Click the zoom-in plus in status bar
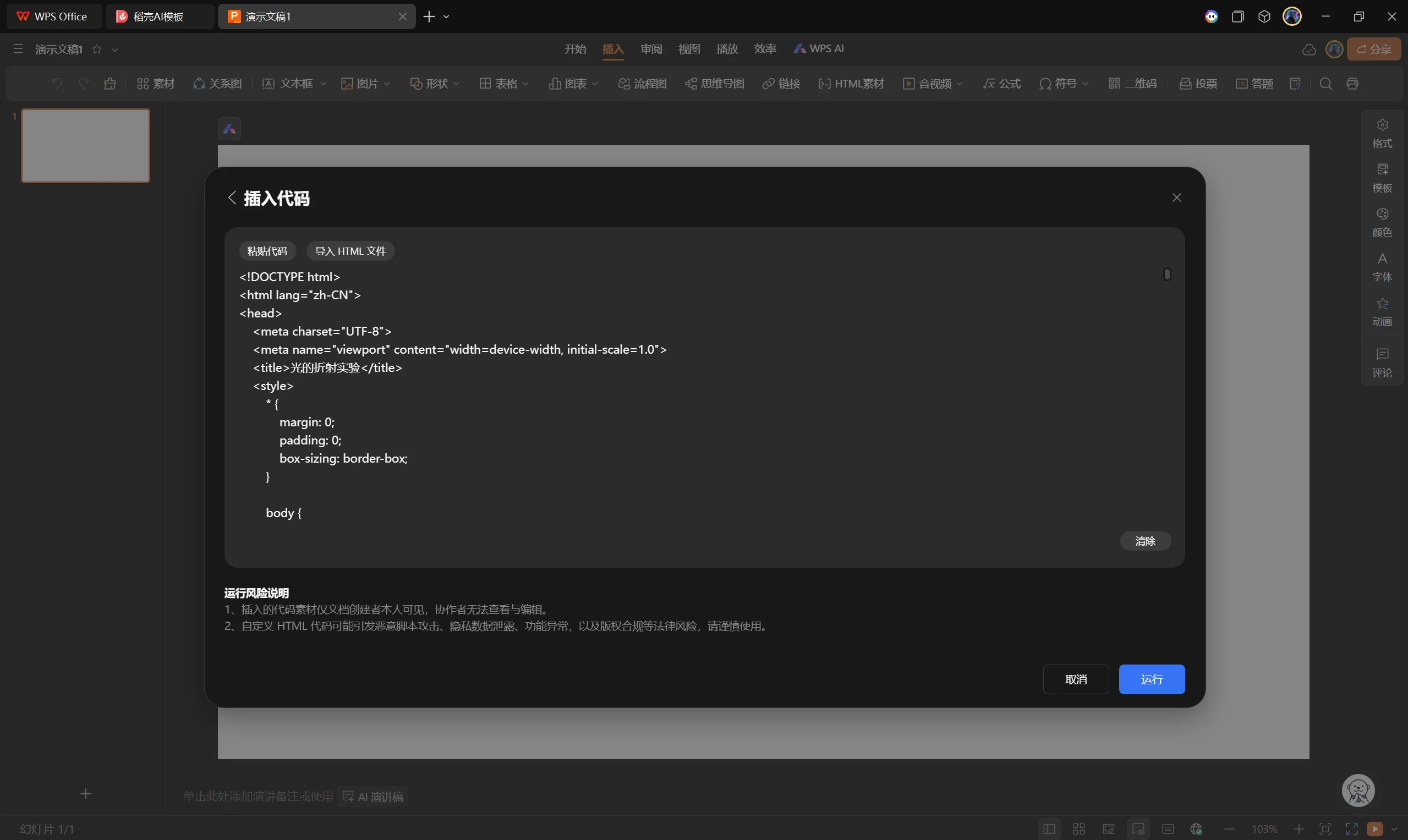The width and height of the screenshot is (1408, 840). click(1299, 829)
